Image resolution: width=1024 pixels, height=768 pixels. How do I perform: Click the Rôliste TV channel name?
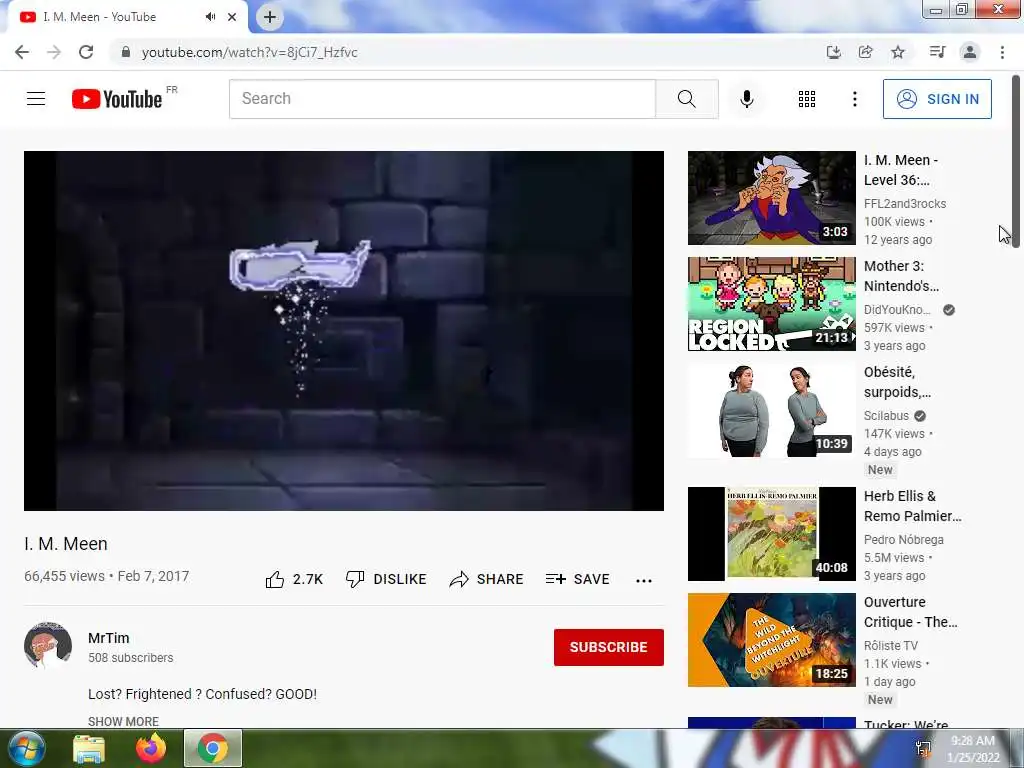point(891,645)
